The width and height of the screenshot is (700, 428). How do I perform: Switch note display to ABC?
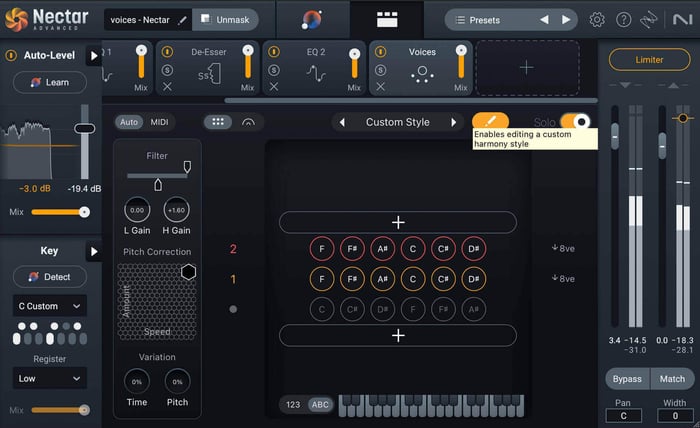coord(320,404)
